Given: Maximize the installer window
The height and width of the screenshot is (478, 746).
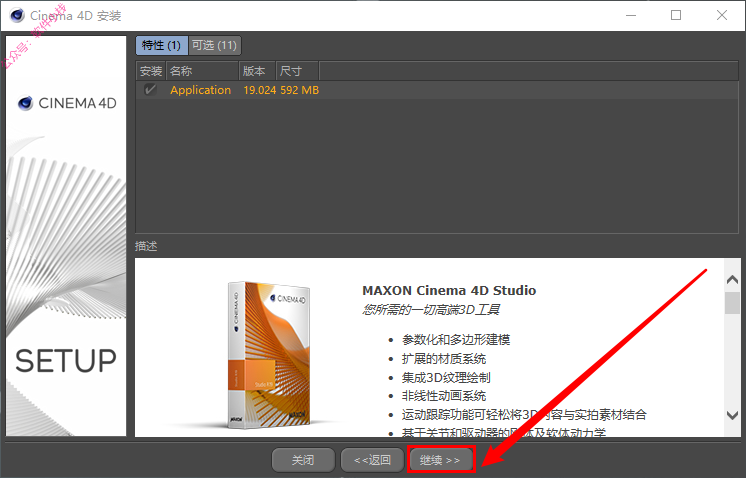Looking at the screenshot, I should coord(676,15).
